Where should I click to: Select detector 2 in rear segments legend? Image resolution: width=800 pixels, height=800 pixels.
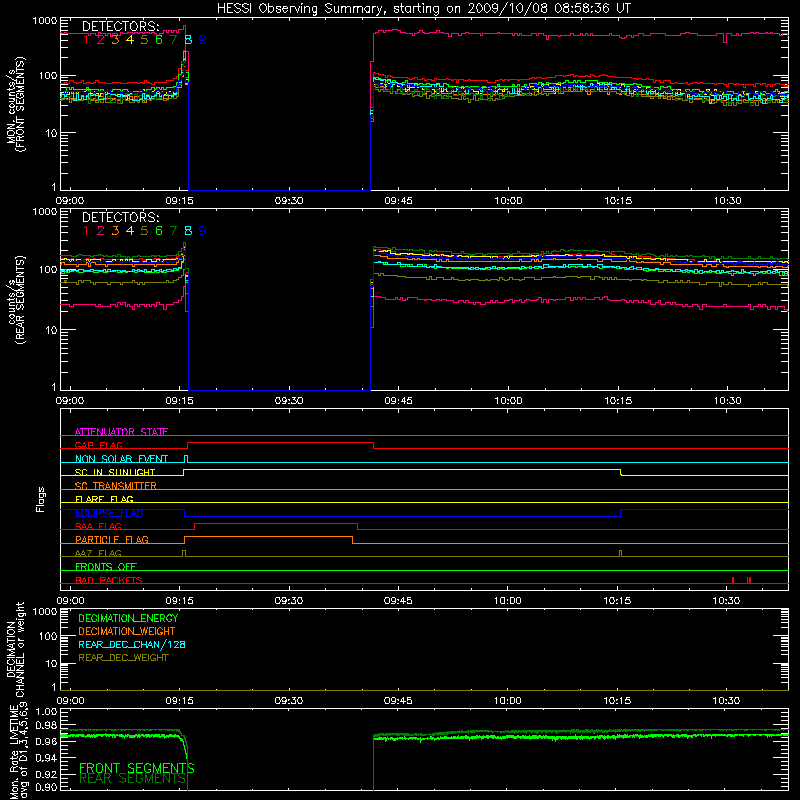pyautogui.click(x=101, y=231)
